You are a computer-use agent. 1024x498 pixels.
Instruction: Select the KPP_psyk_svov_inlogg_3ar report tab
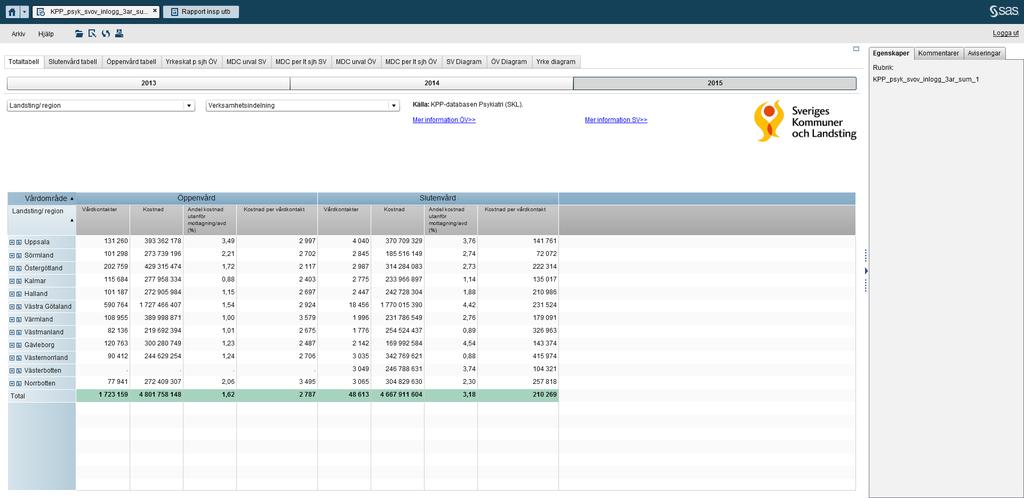tap(95, 12)
